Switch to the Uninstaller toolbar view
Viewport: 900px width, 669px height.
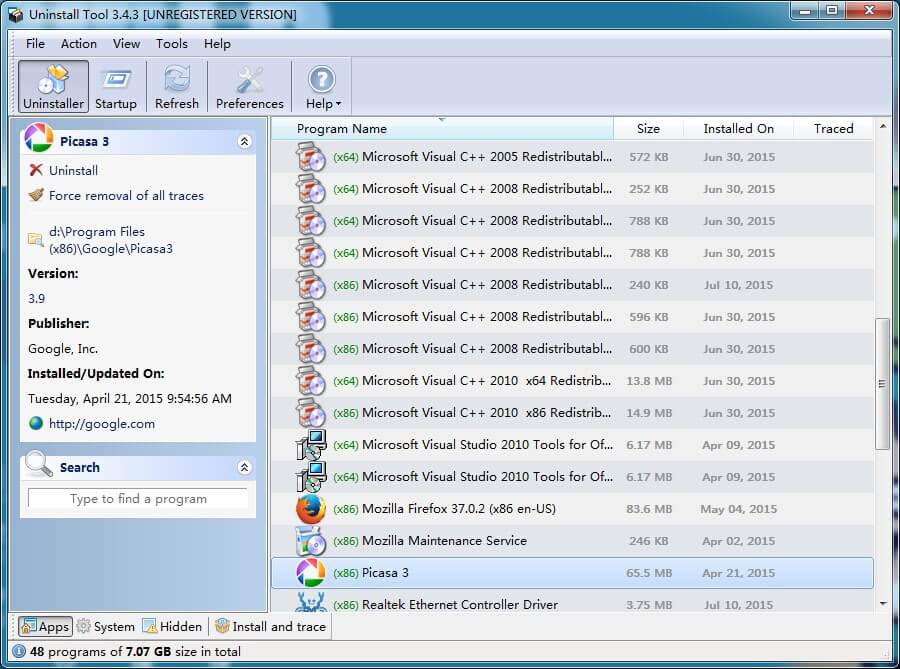53,87
